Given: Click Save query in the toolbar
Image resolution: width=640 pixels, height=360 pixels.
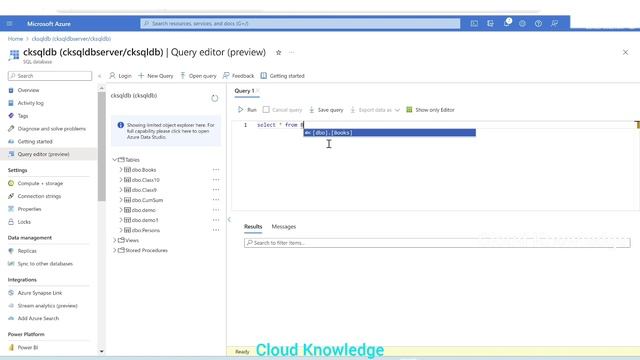Looking at the screenshot, I should [x=326, y=110].
